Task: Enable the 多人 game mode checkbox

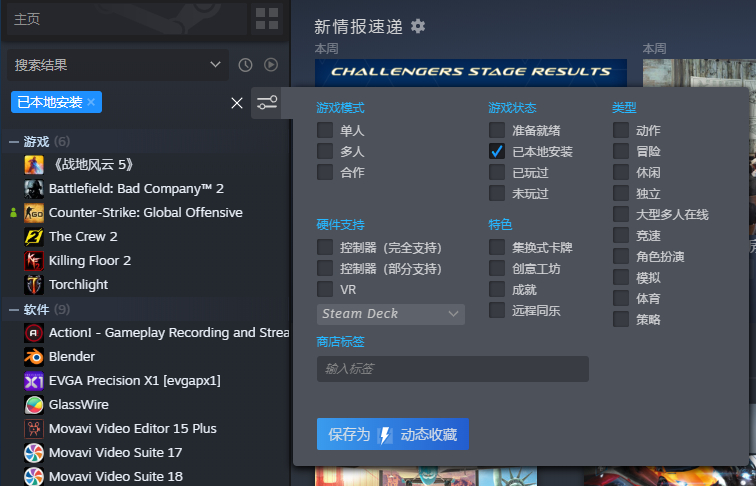Action: click(x=325, y=151)
